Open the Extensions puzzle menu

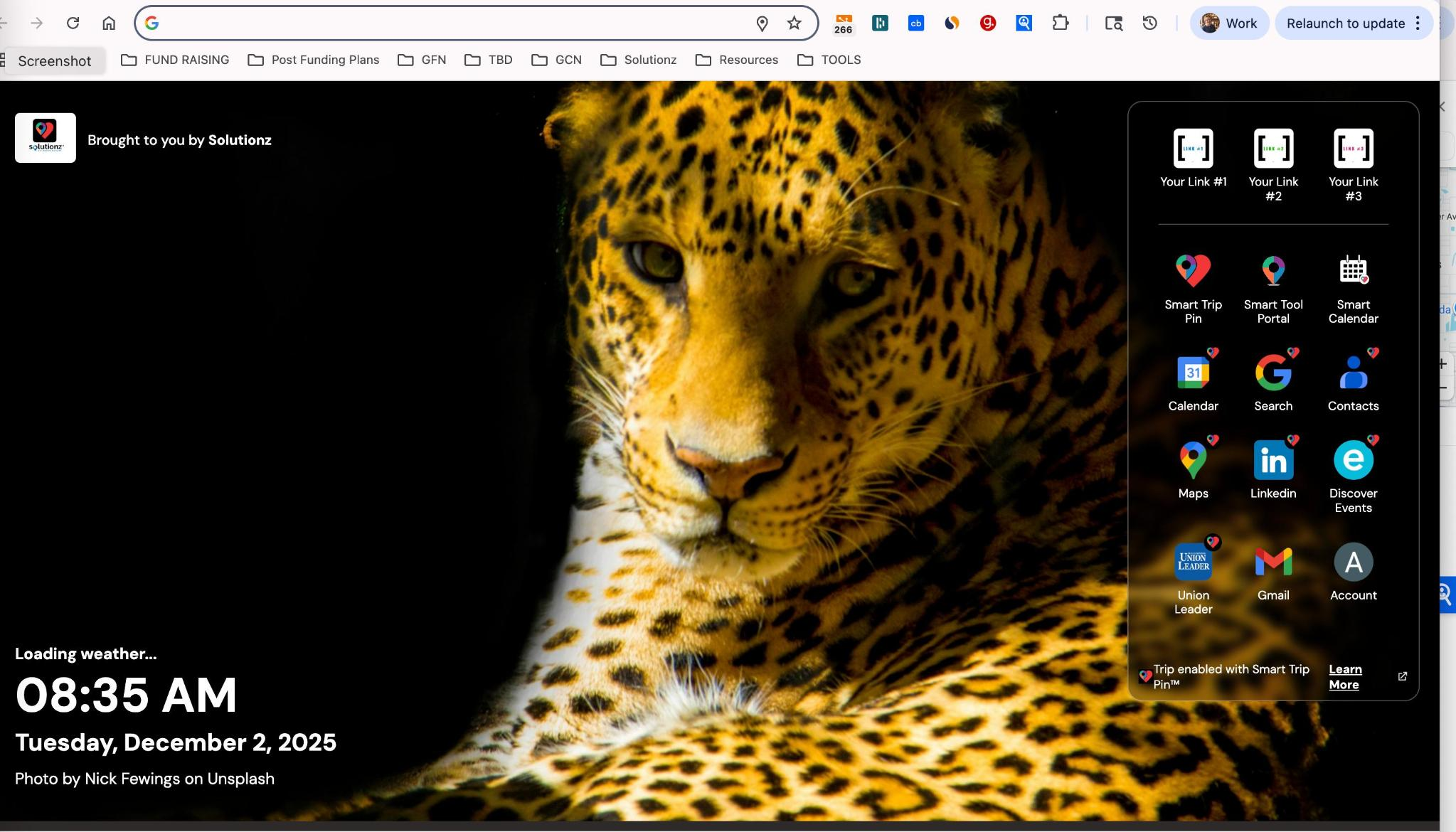point(1060,23)
